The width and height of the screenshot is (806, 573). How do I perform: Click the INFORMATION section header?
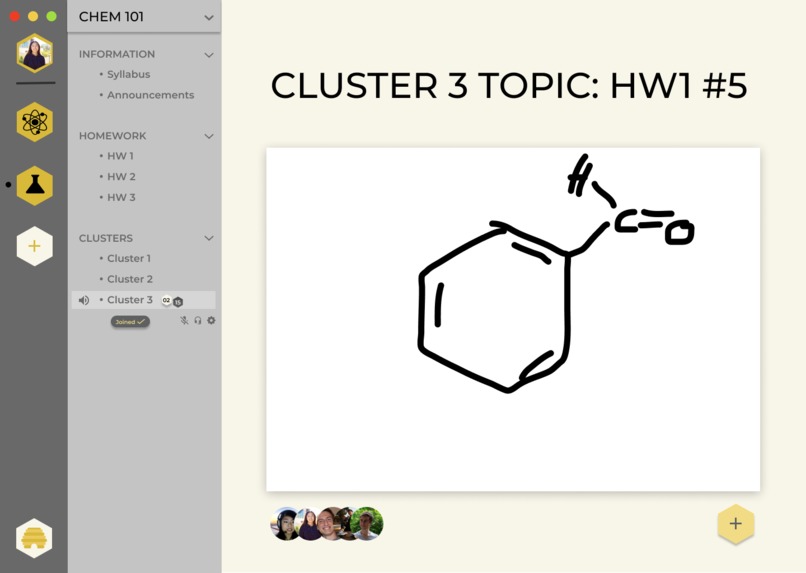point(117,54)
